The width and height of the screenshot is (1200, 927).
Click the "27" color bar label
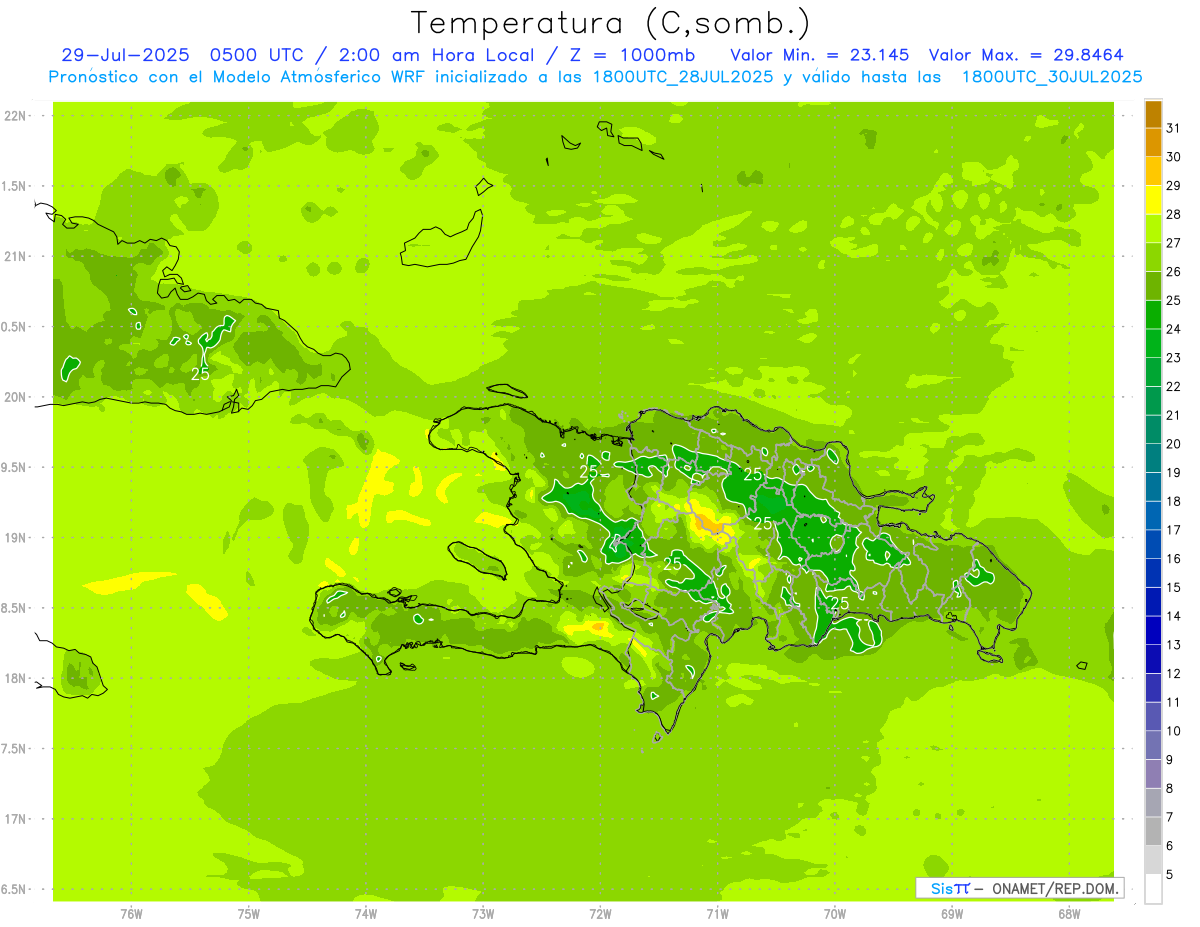tap(1173, 243)
